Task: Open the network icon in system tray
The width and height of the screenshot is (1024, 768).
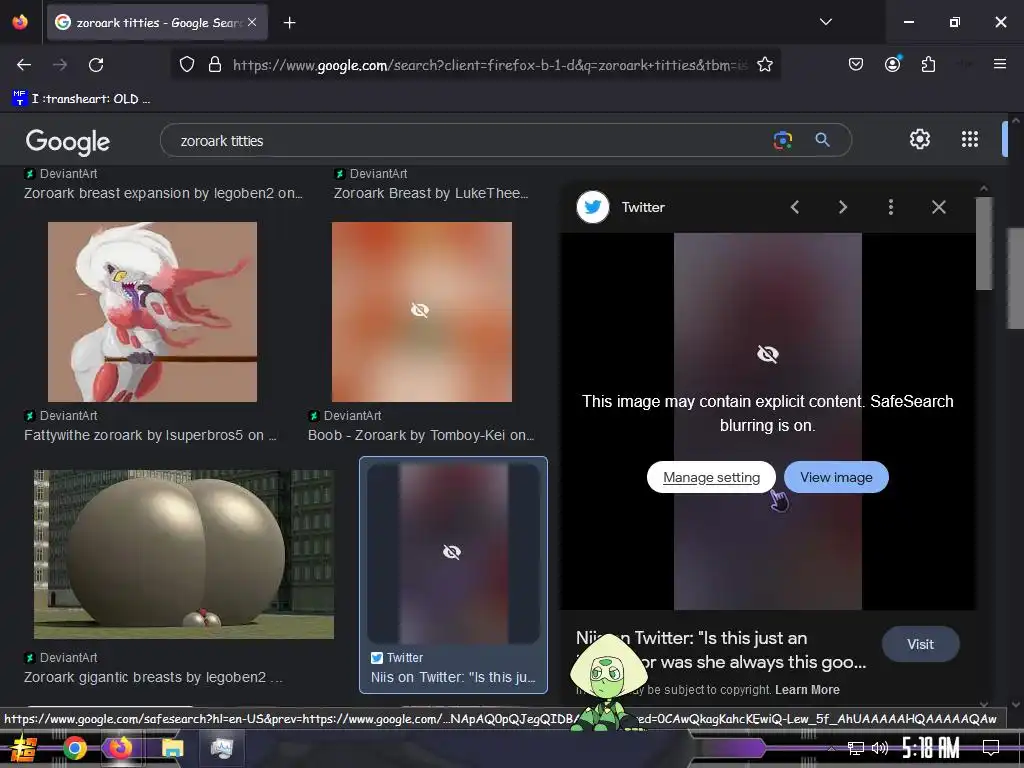Action: pyautogui.click(x=856, y=748)
